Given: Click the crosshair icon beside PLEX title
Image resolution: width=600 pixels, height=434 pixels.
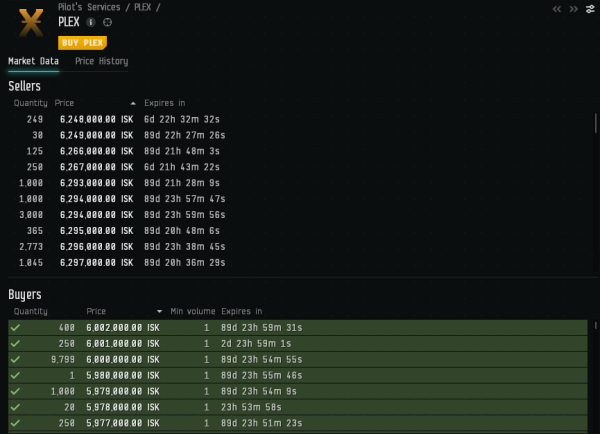Looking at the screenshot, I should point(108,22).
